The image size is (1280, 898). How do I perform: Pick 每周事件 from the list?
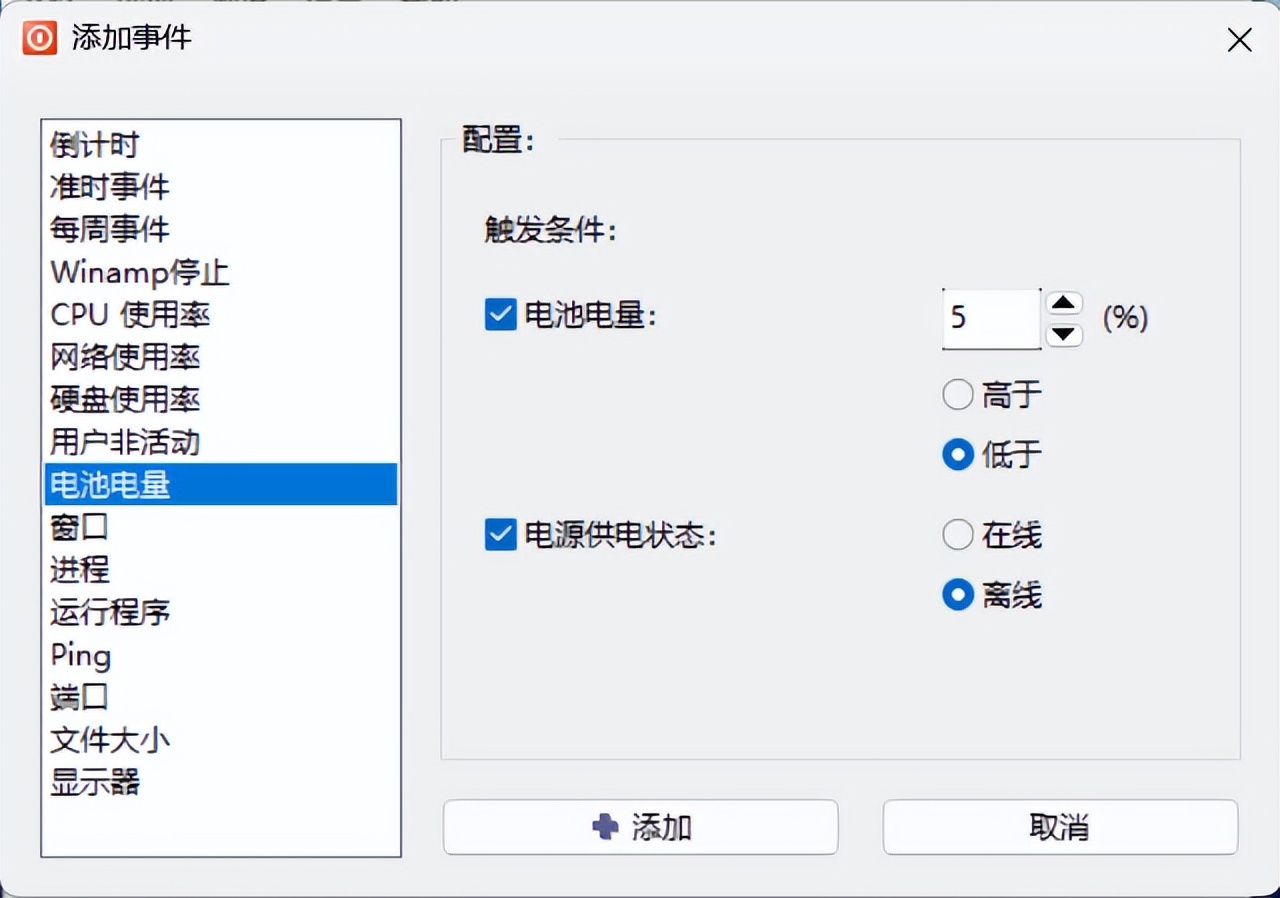click(x=110, y=229)
